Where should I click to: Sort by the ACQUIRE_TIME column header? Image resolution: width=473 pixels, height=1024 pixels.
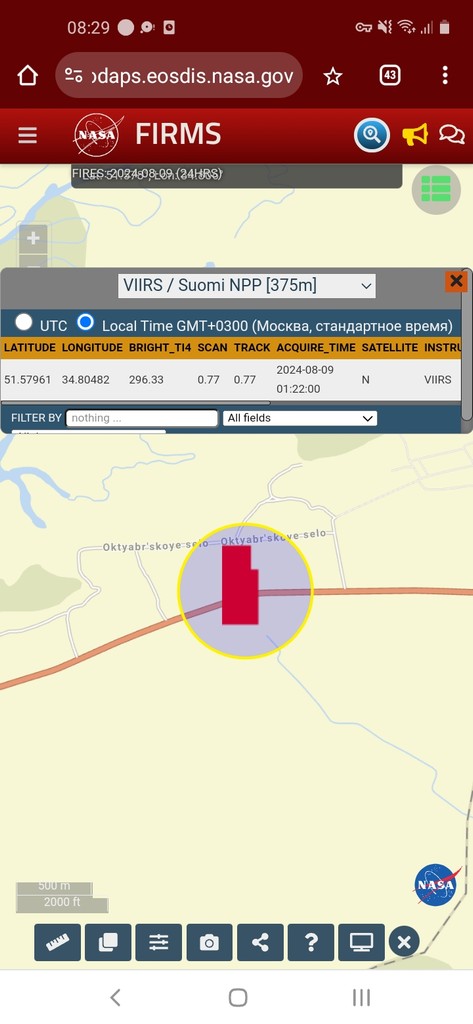[316, 347]
